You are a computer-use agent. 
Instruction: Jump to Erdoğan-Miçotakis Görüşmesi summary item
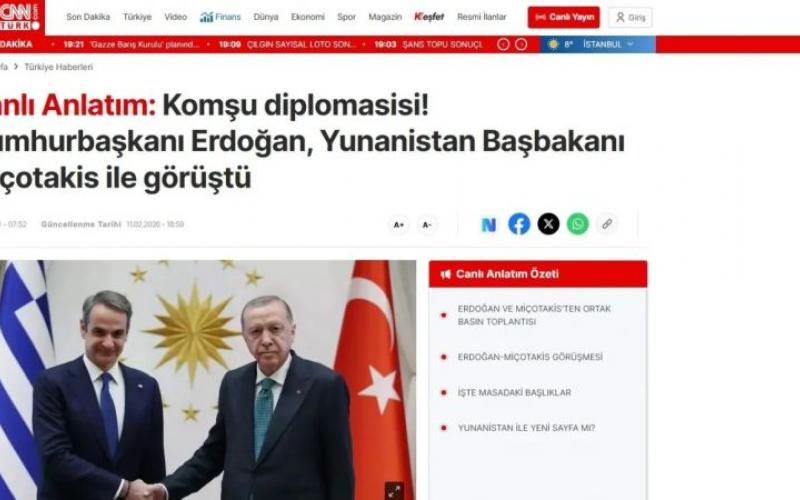tap(530, 357)
